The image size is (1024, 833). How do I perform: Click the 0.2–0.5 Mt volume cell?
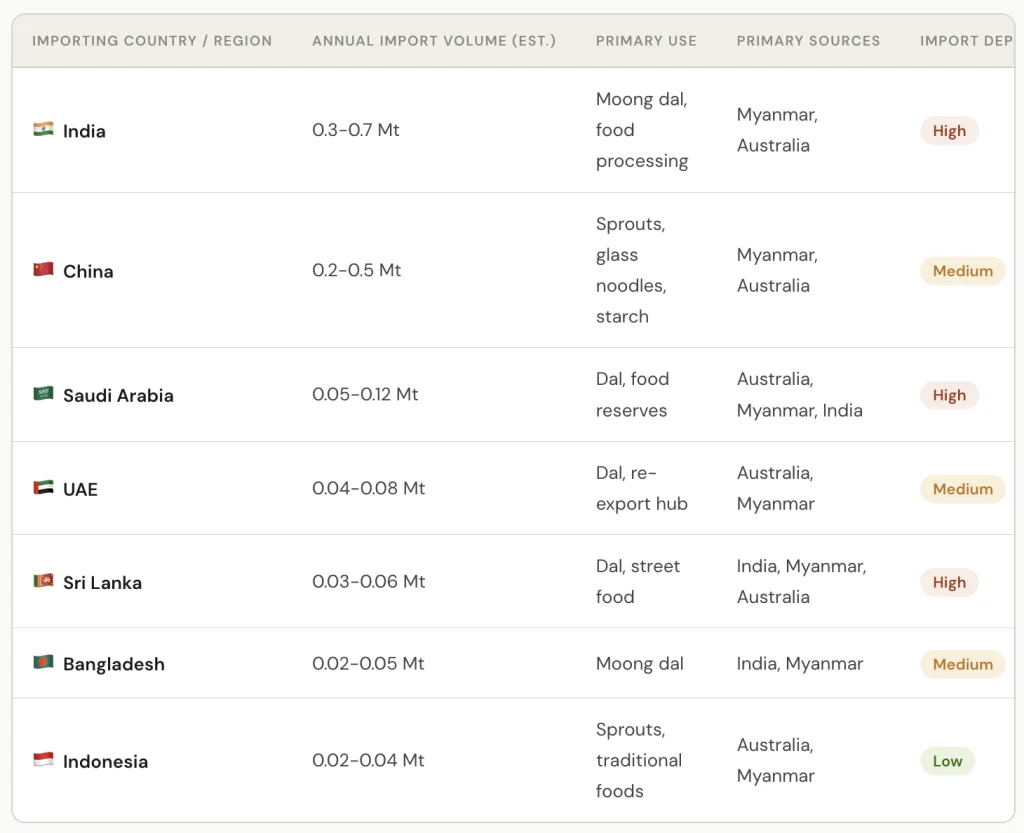pos(357,270)
